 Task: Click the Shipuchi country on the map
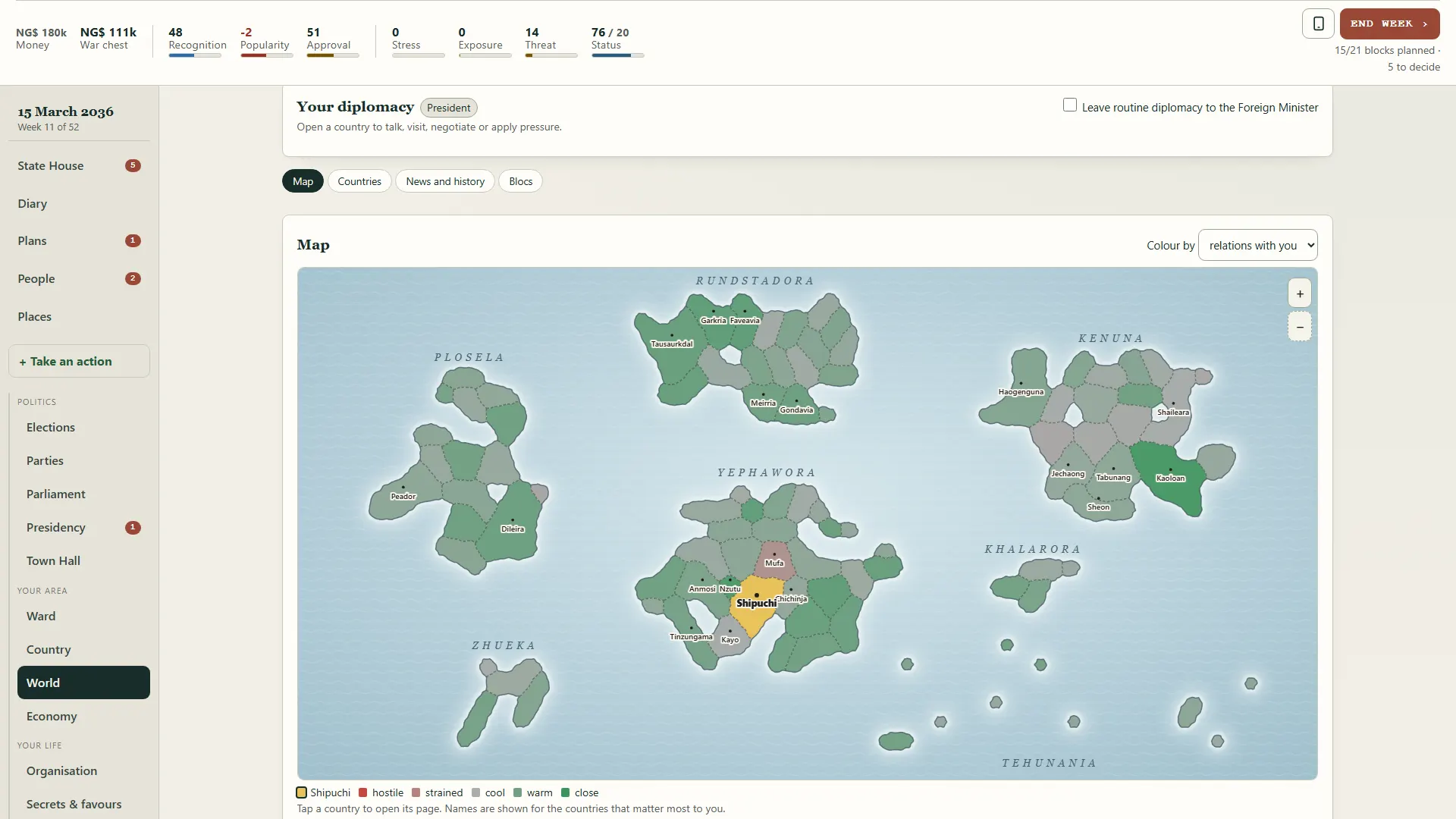(755, 603)
